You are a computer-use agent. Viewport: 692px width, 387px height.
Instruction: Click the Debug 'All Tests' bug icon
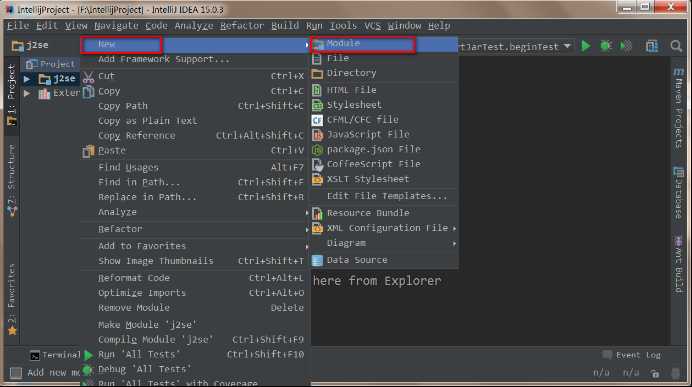tap(88, 370)
